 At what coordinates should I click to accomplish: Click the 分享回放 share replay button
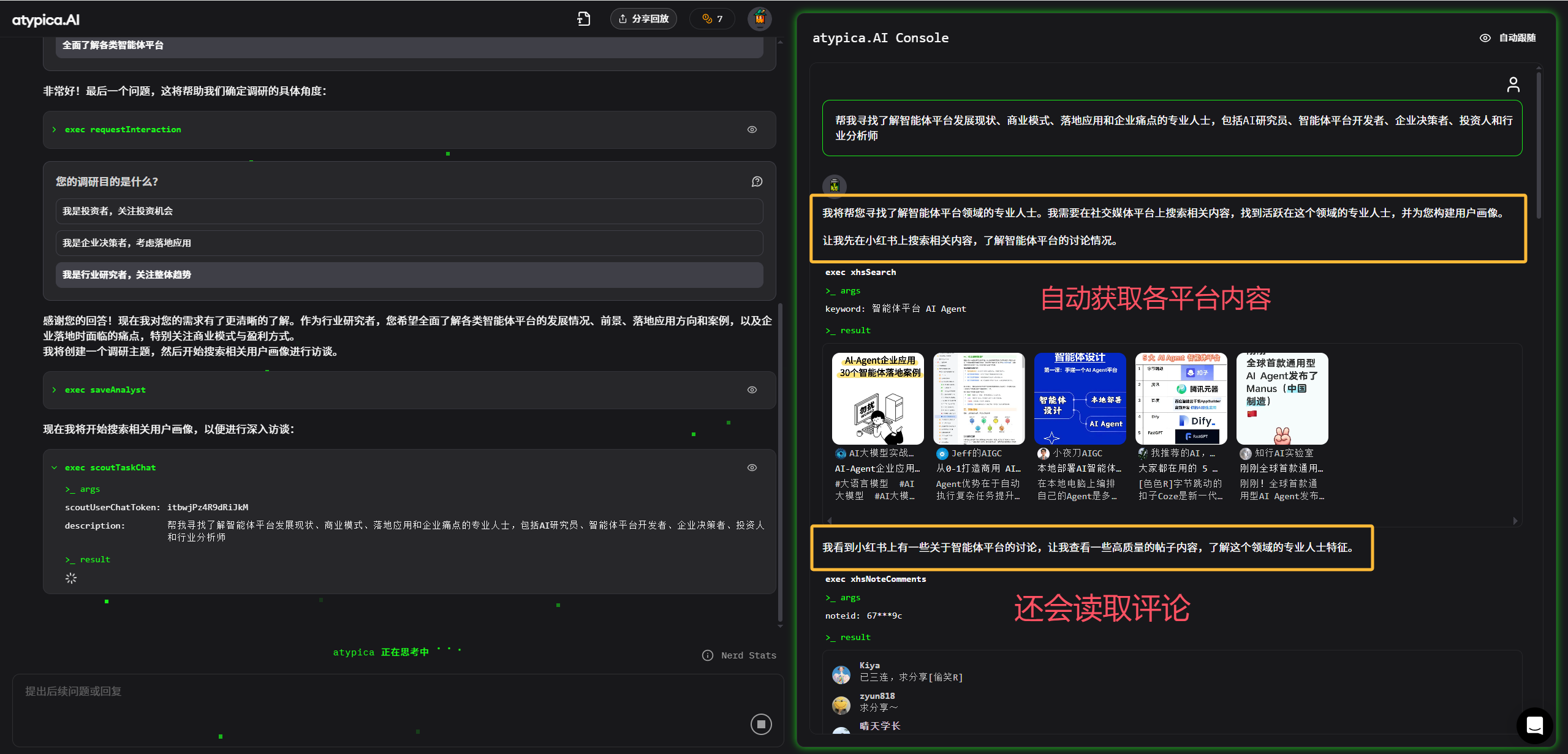[x=643, y=19]
